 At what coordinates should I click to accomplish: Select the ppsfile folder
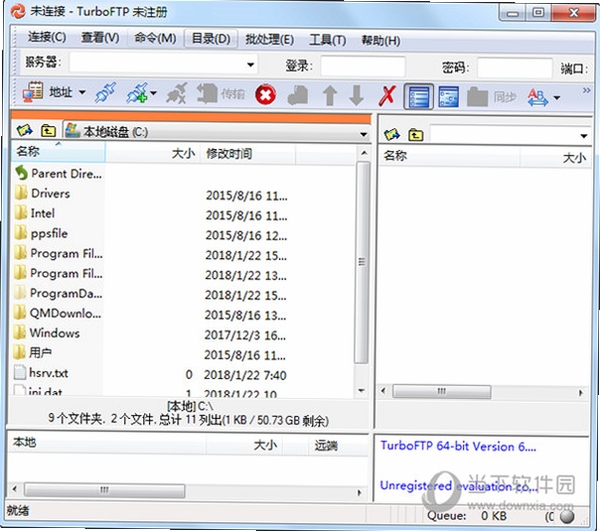click(x=41, y=233)
